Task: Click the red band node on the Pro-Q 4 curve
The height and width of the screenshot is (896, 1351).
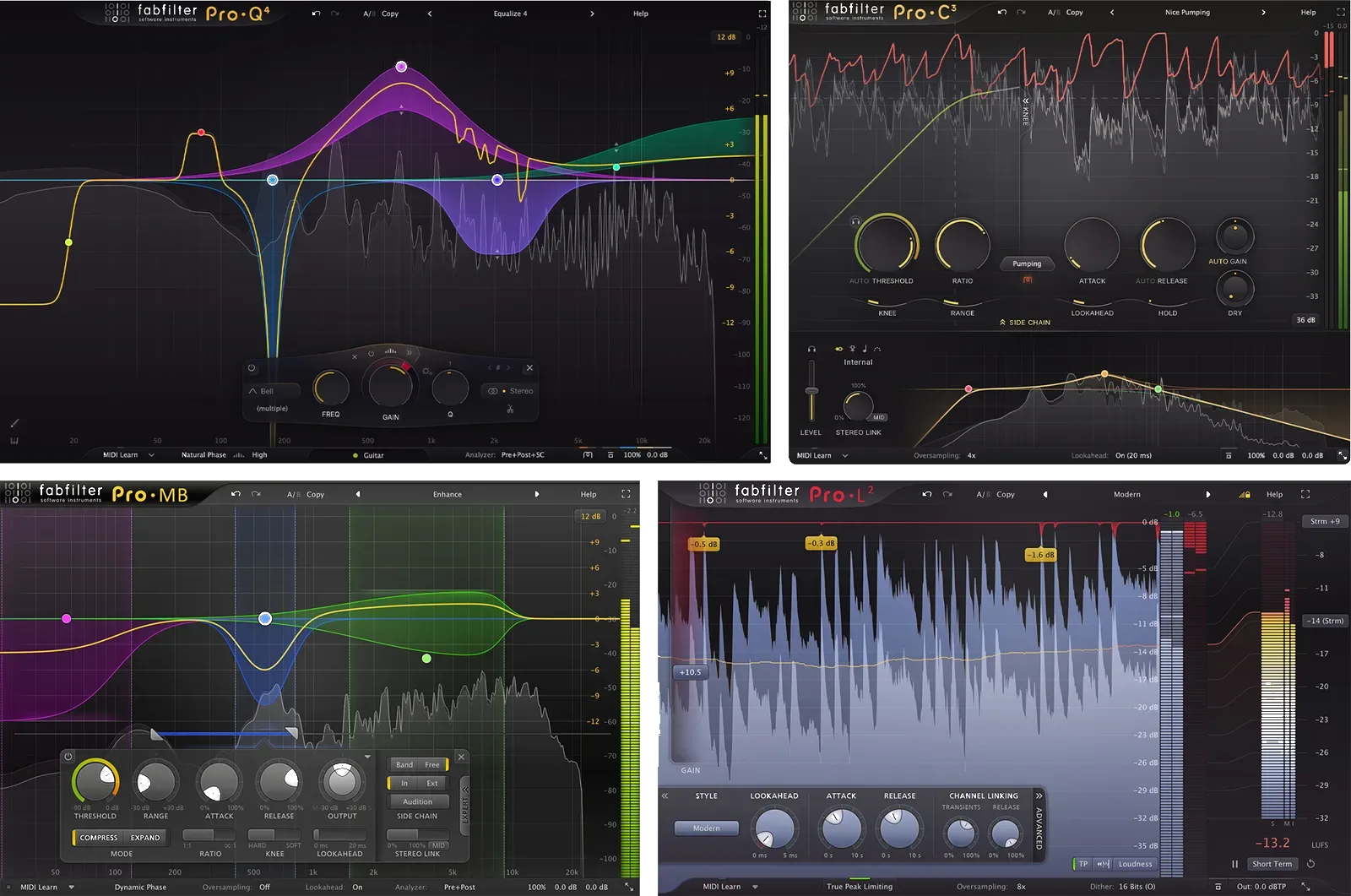Action: pos(201,133)
